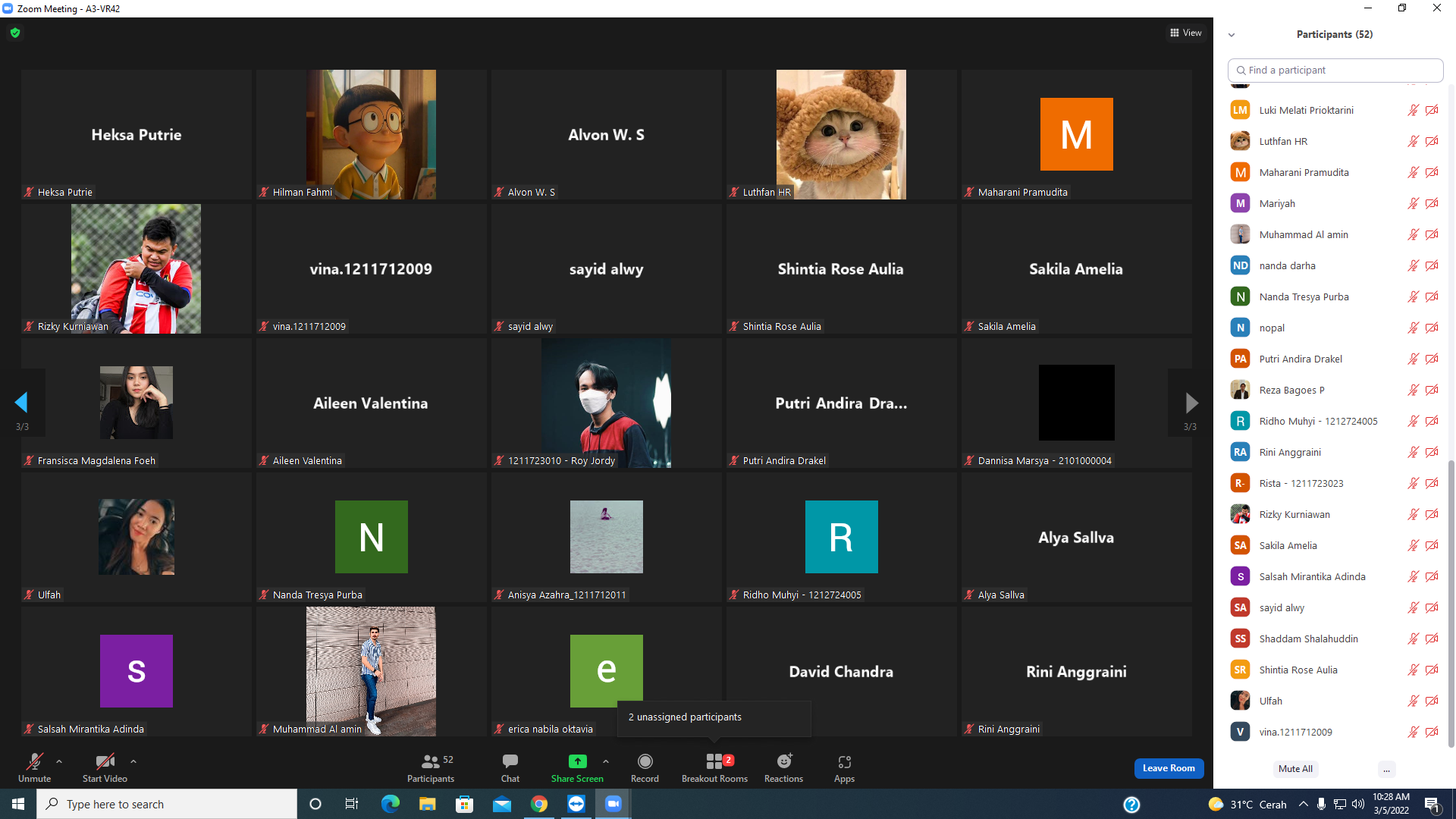Open Google Chrome from taskbar
This screenshot has height=819, width=1456.
[539, 804]
